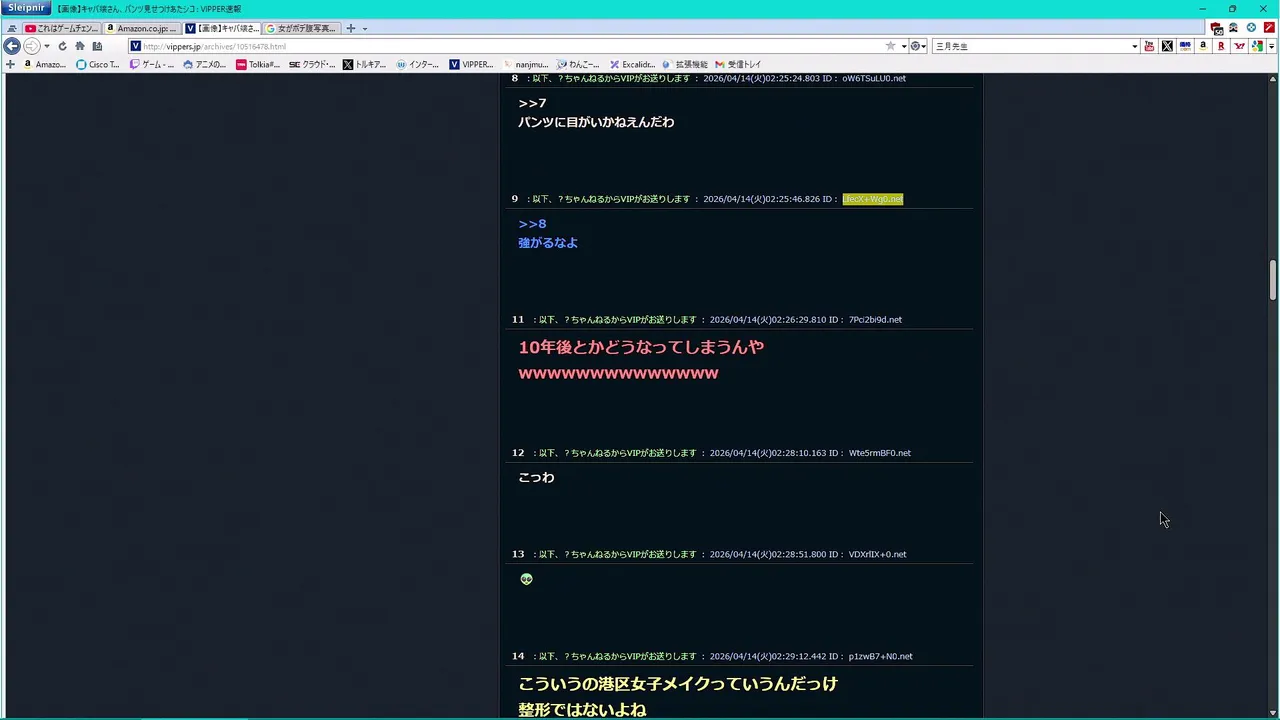Screen dimensions: 1280x720
Task: Open a new tab with plus button
Action: [x=350, y=28]
